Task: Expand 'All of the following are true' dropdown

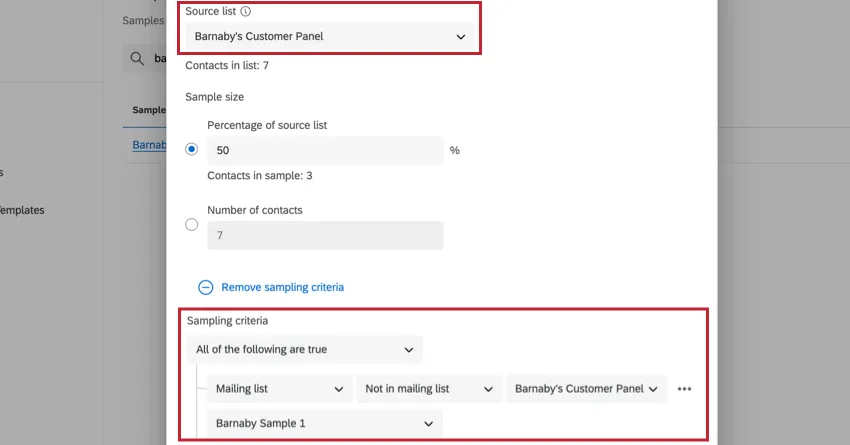Action: [x=304, y=350]
